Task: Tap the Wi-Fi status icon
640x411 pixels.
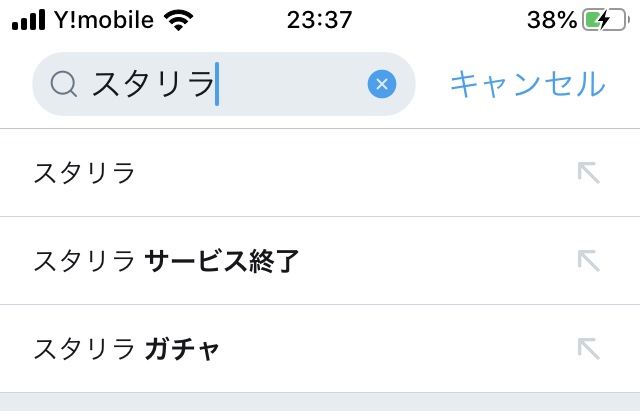Action: [x=180, y=19]
